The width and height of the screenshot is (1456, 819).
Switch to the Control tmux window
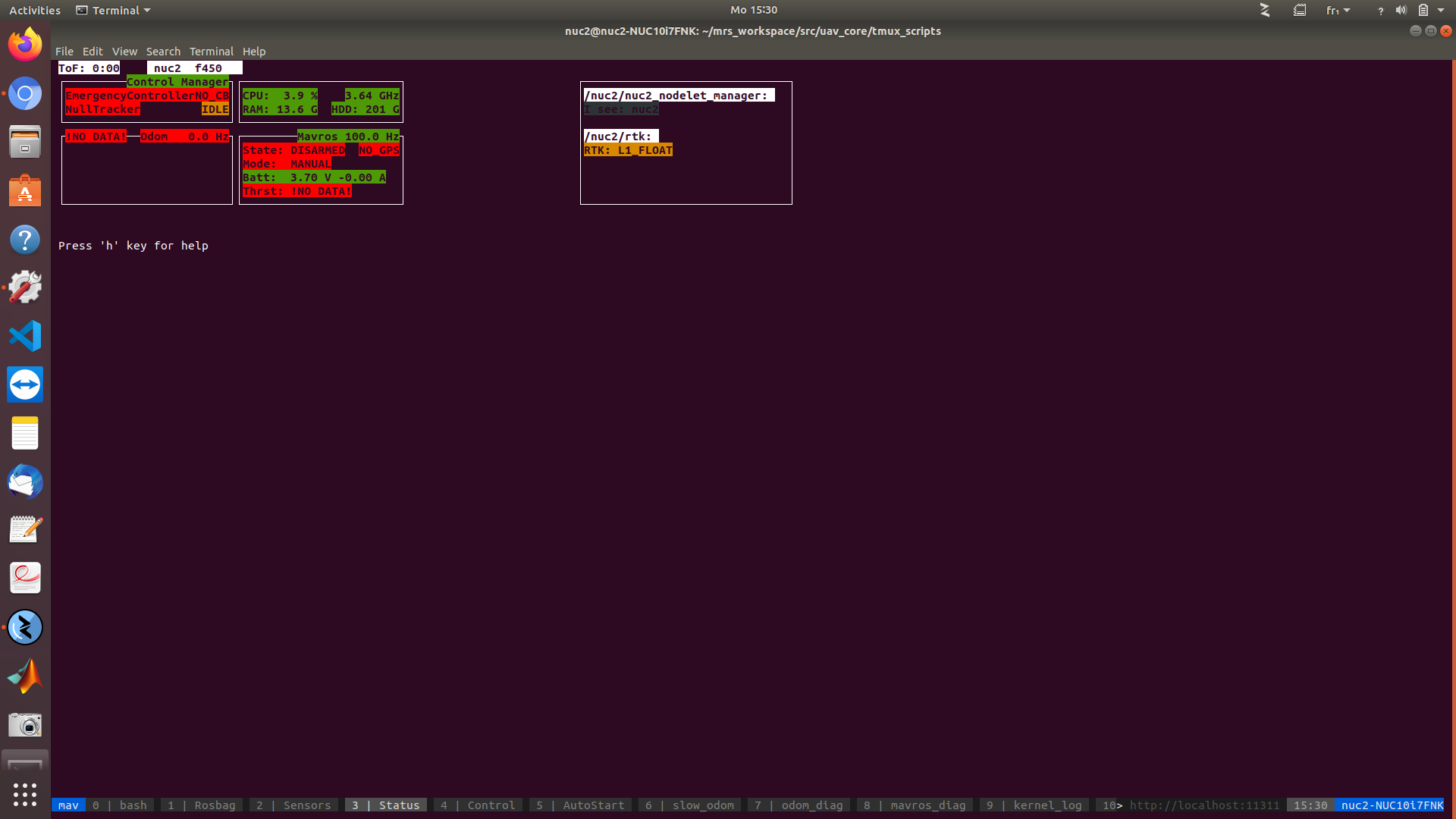pyautogui.click(x=478, y=805)
